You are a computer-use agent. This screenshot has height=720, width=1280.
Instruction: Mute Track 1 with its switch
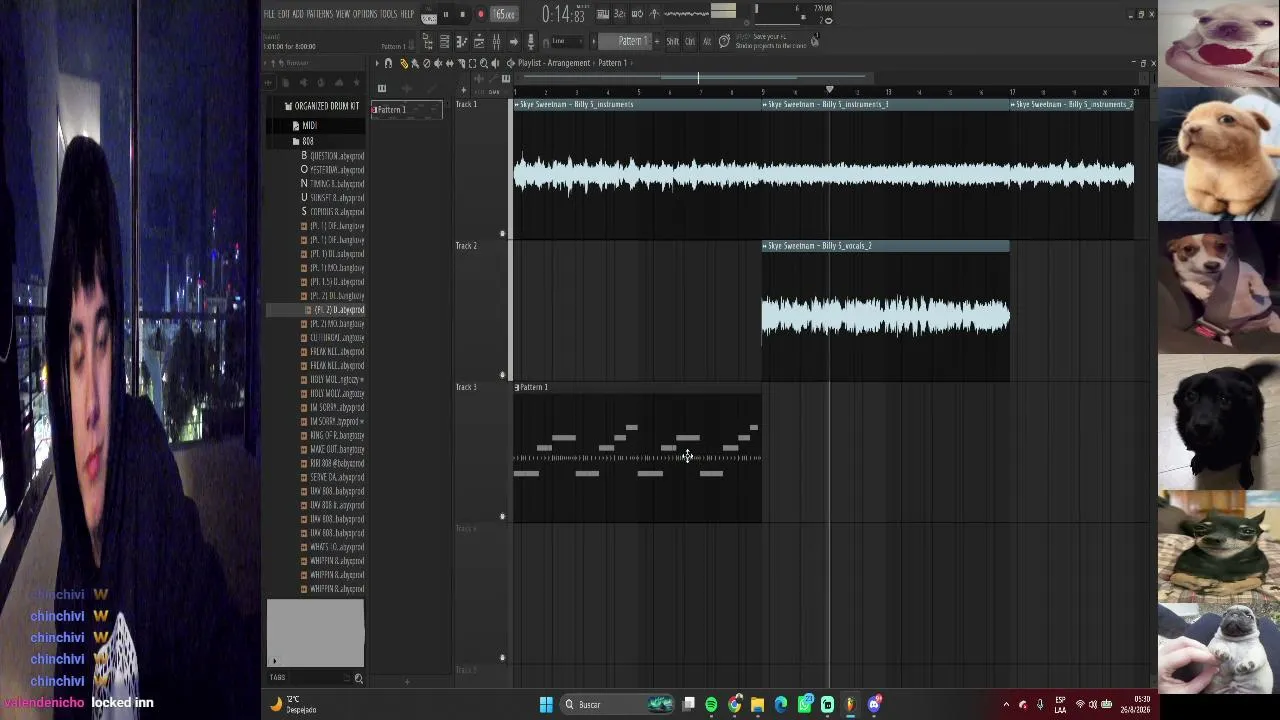click(502, 234)
